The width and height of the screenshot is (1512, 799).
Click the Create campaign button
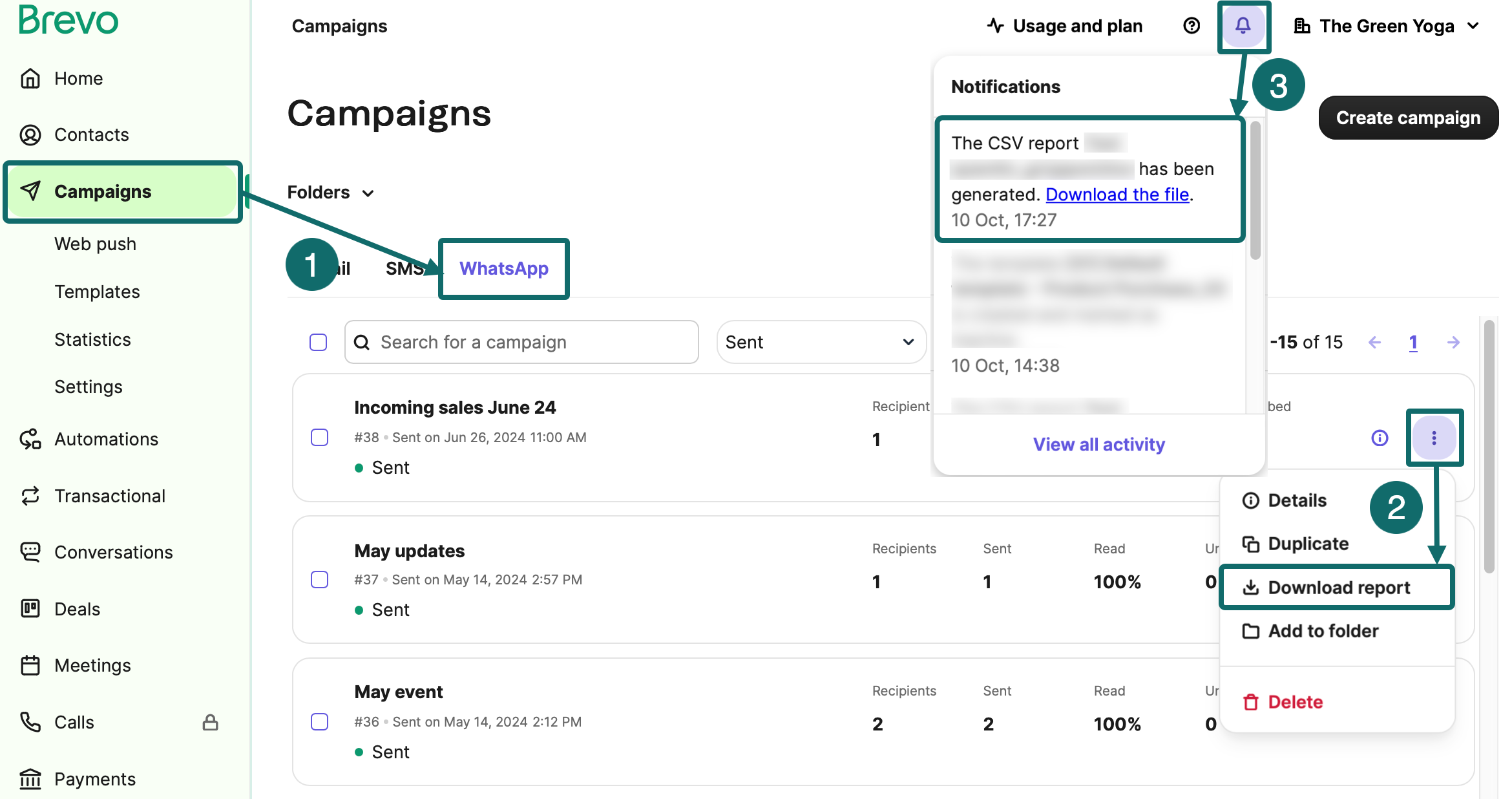point(1408,118)
